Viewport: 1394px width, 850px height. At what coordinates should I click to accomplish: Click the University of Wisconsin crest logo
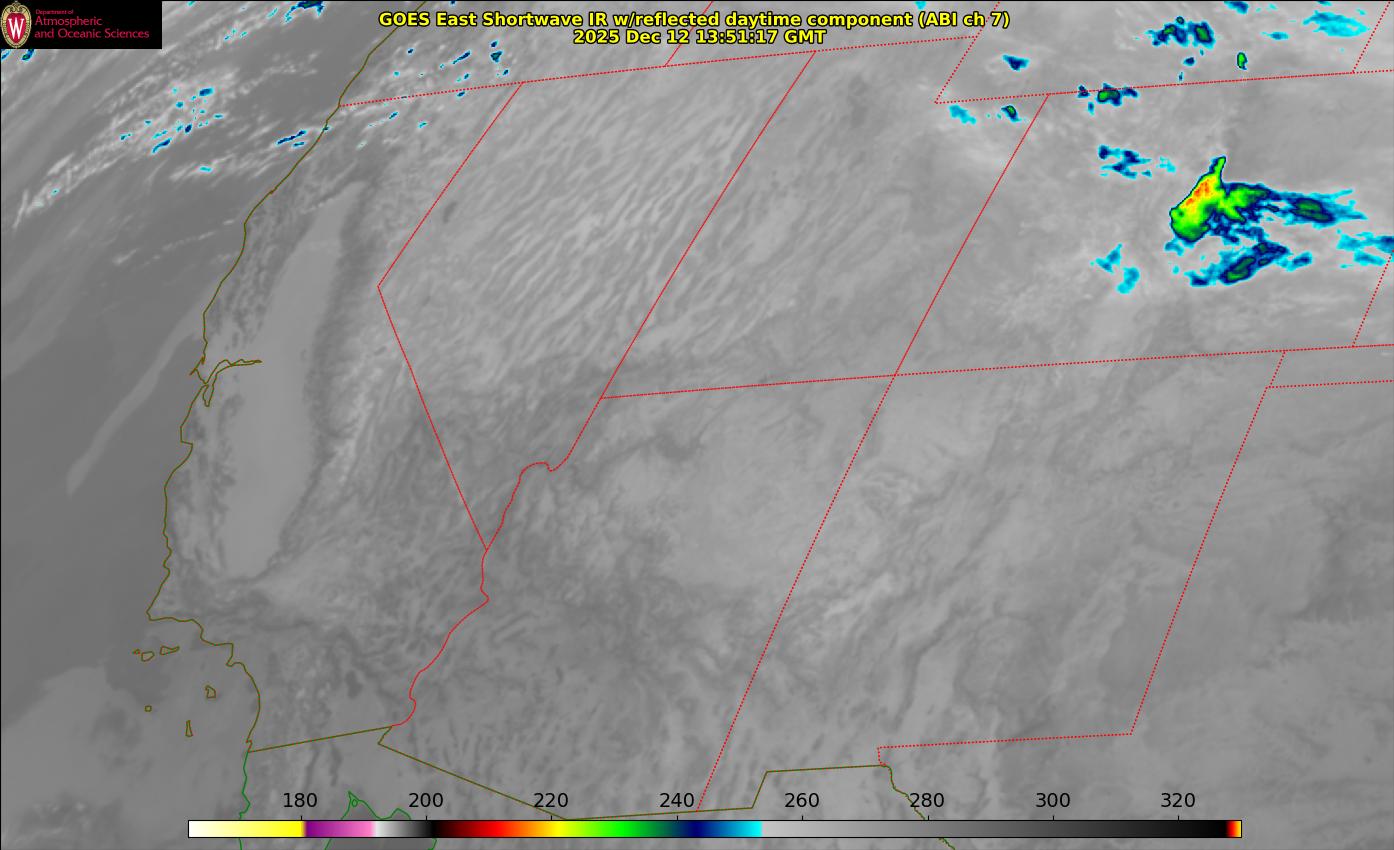pyautogui.click(x=17, y=25)
